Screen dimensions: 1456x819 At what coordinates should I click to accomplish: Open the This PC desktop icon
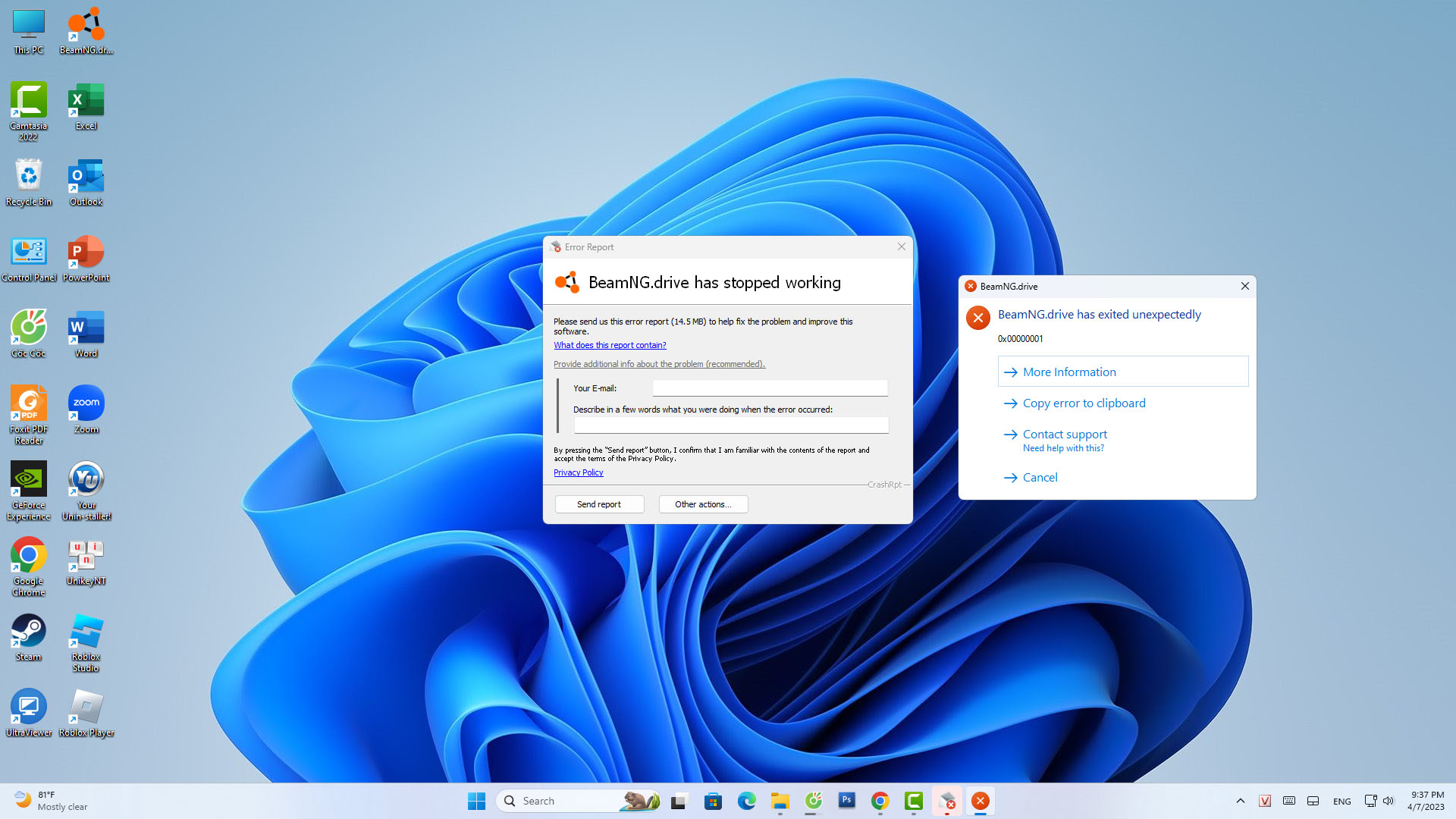coord(29,31)
